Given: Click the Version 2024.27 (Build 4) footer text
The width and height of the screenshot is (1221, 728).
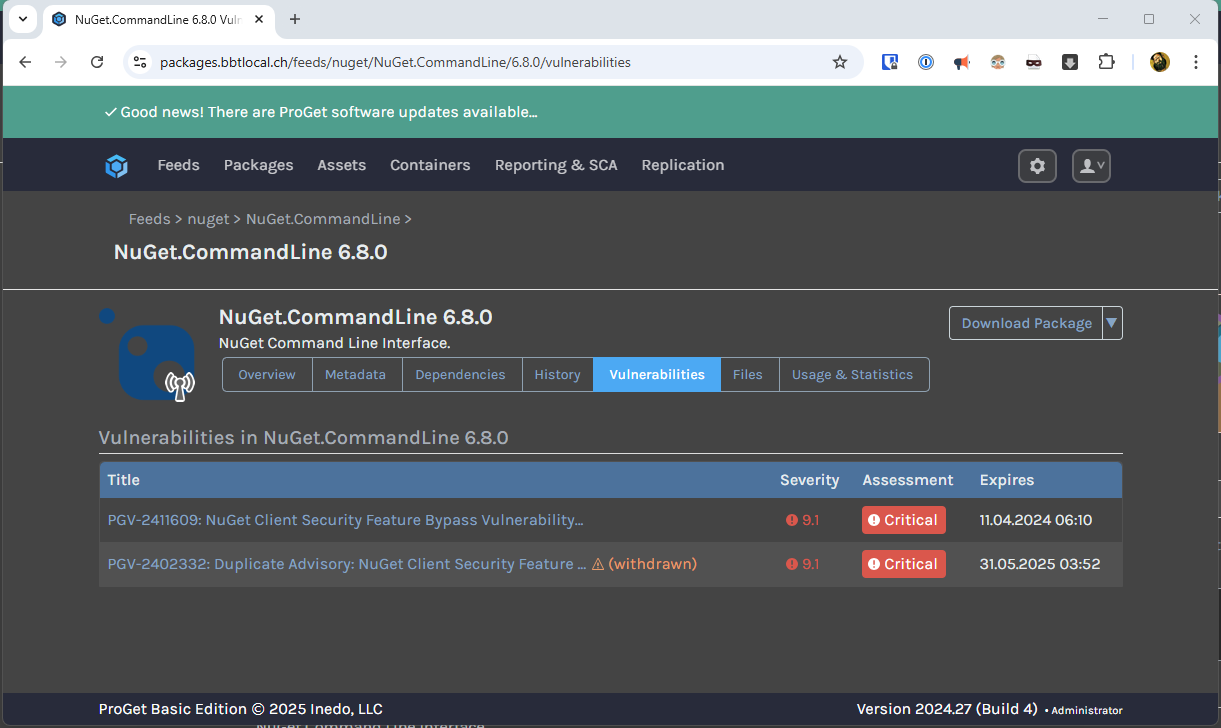Looking at the screenshot, I should [947, 709].
